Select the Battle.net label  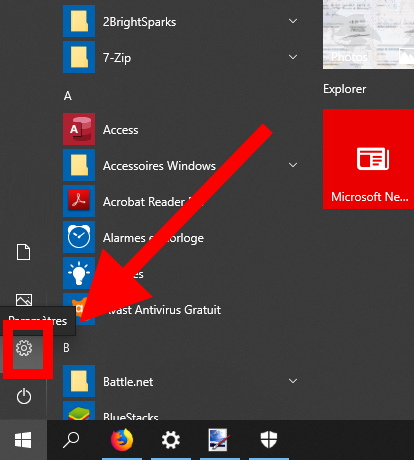point(128,382)
